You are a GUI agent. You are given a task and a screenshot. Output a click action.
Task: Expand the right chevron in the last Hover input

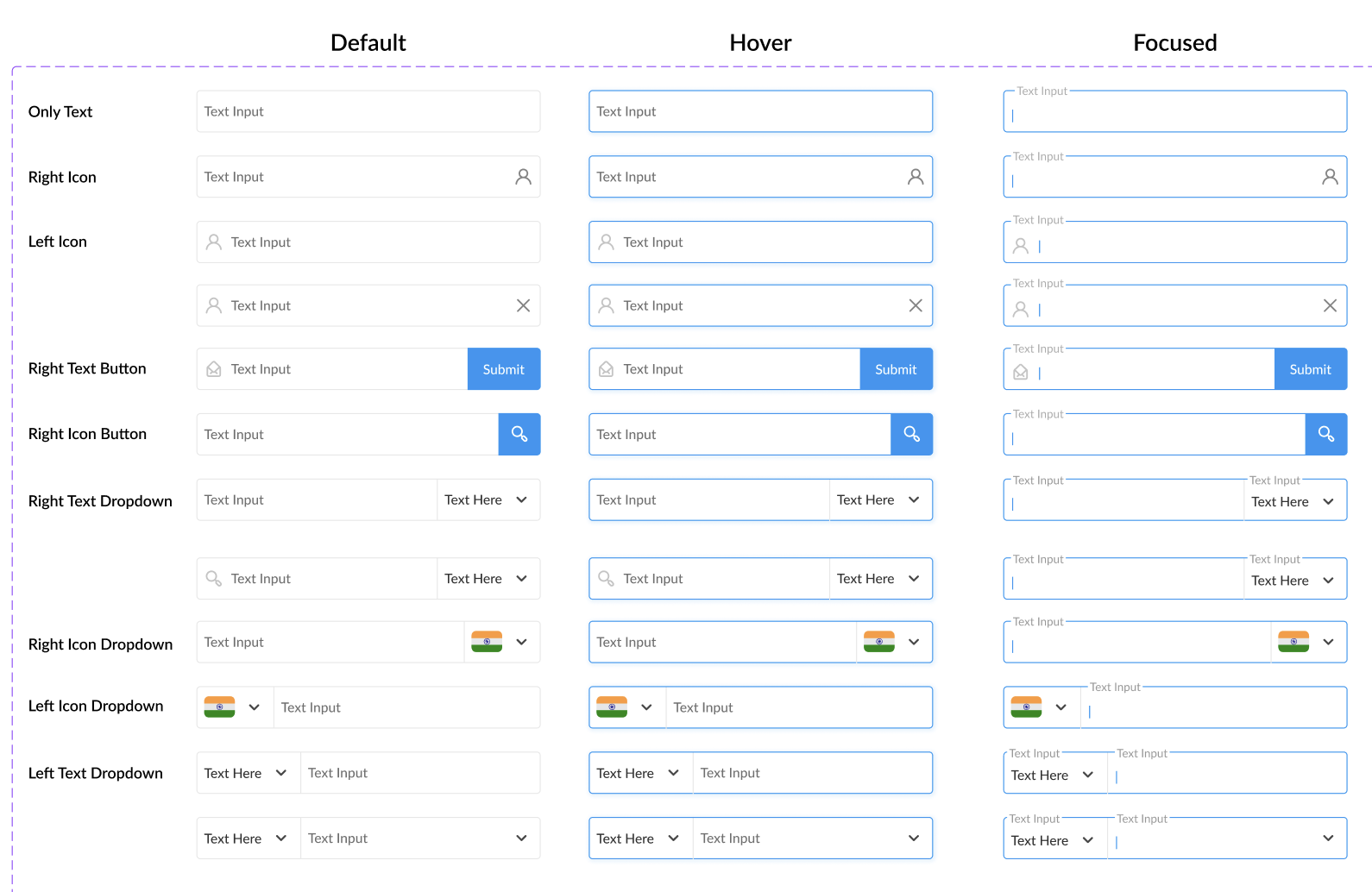(x=914, y=839)
